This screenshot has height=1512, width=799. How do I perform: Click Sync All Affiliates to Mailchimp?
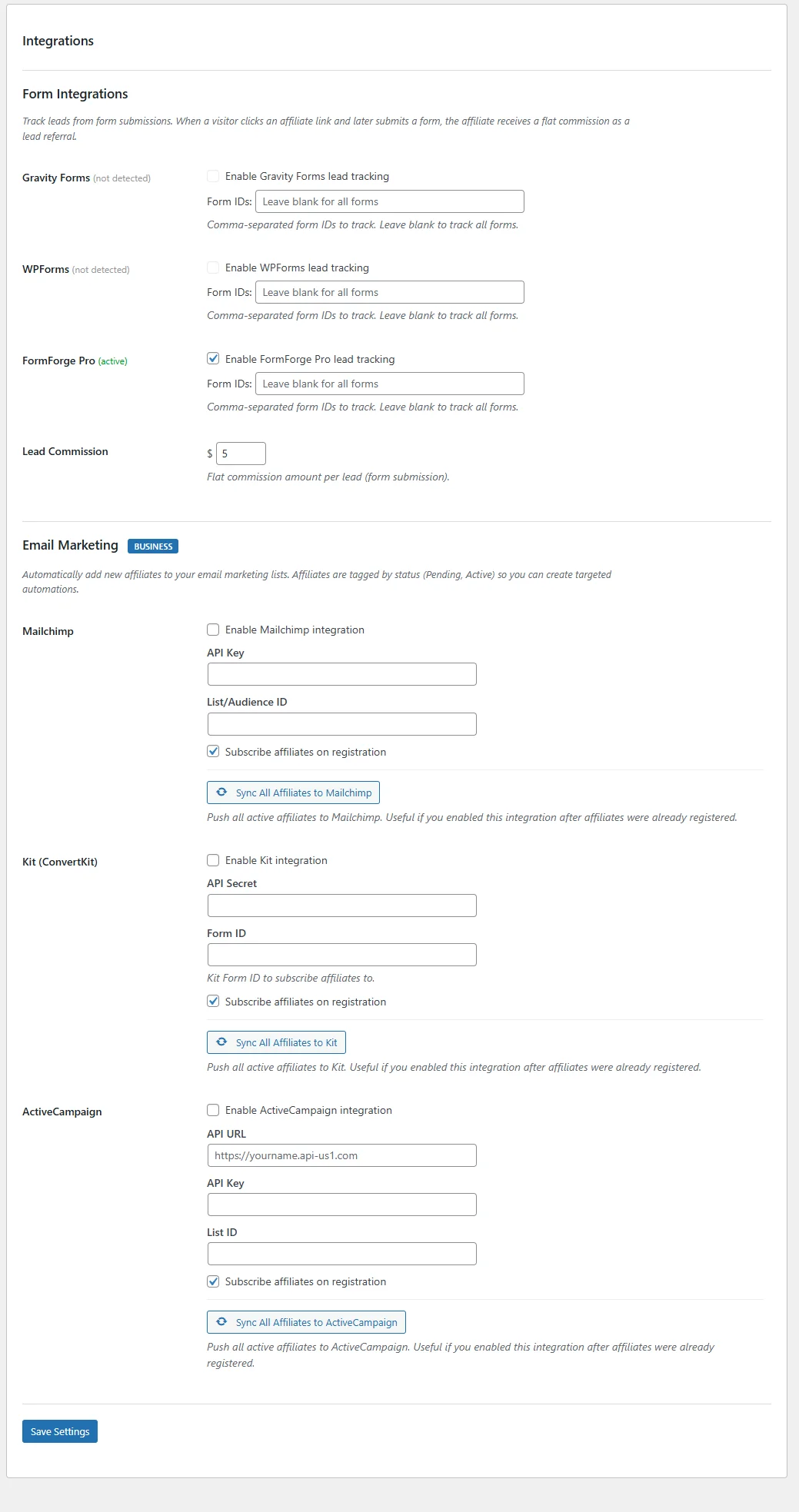point(292,792)
